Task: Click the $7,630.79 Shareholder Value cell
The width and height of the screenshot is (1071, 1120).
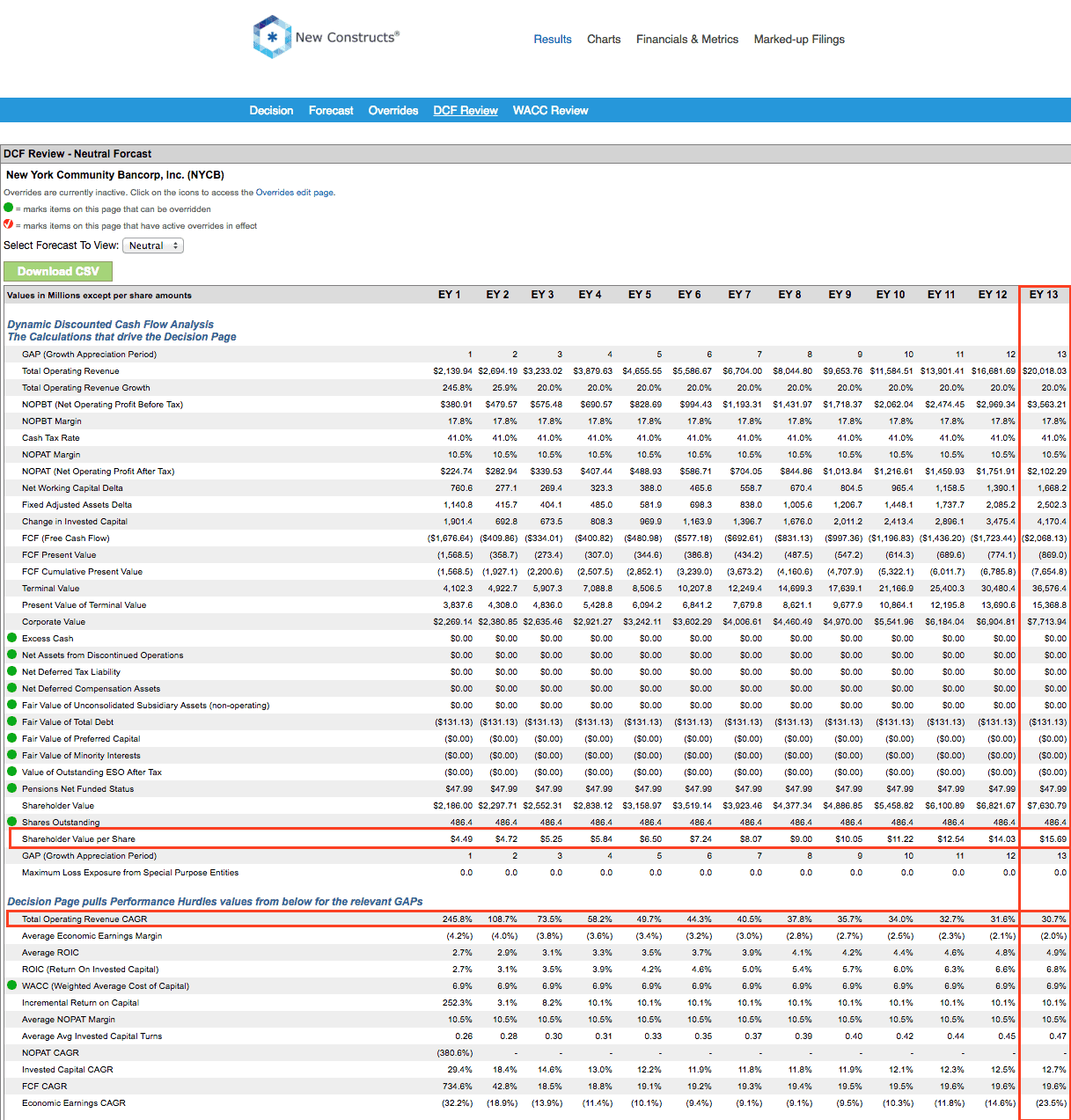Action: click(x=1046, y=805)
